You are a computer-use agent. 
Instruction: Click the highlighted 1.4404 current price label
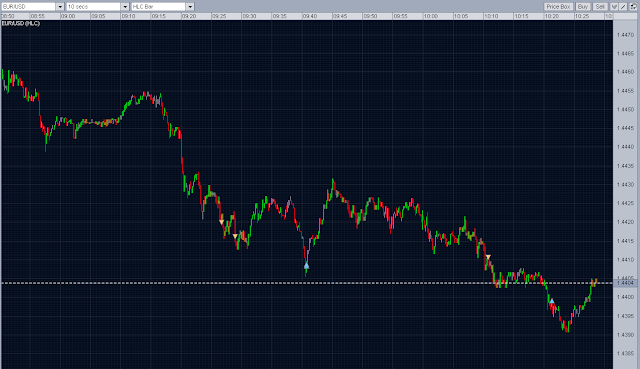point(625,283)
